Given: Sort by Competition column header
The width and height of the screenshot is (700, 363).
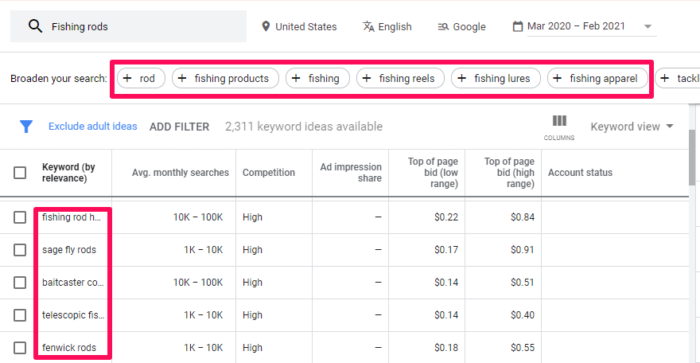Looking at the screenshot, I should (269, 172).
